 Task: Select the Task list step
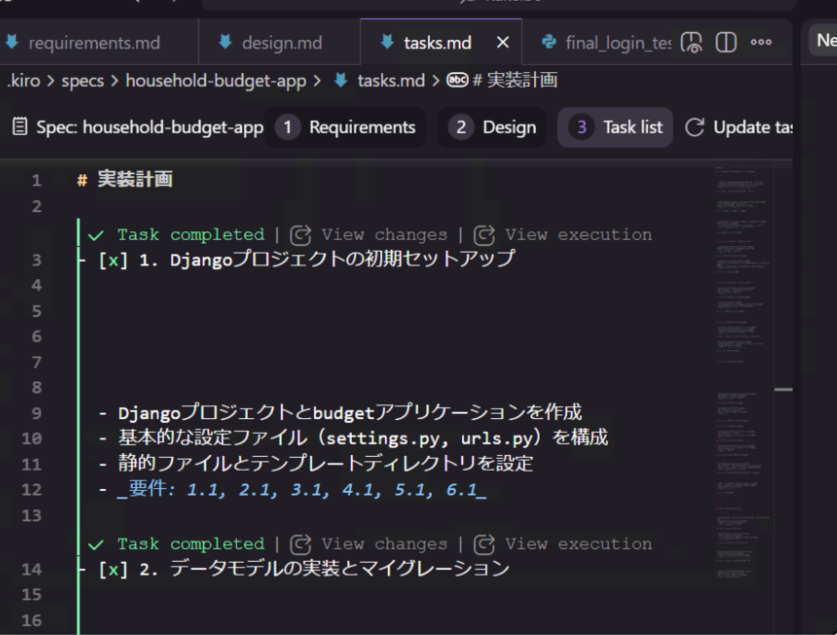tap(615, 128)
